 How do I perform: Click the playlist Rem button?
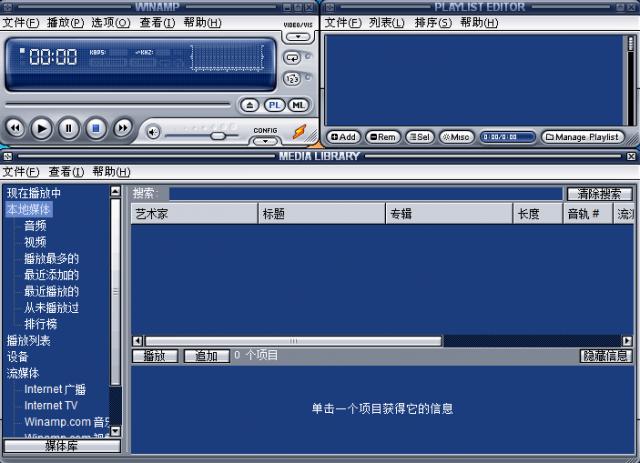pyautogui.click(x=382, y=137)
